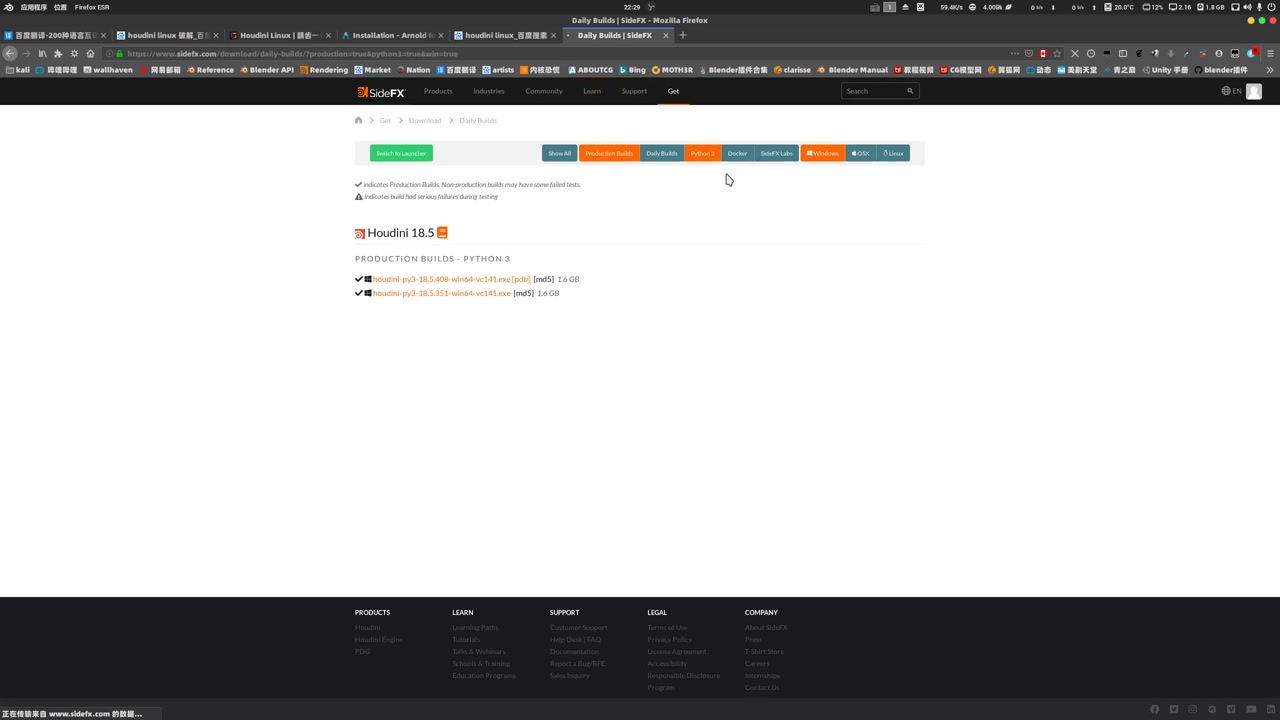Click the search magnifier icon in the header
This screenshot has width=1280, height=720.
click(910, 91)
